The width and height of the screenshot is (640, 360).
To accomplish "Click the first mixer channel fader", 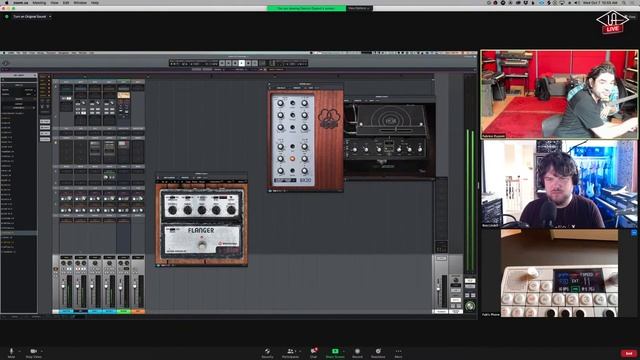I will [63, 287].
